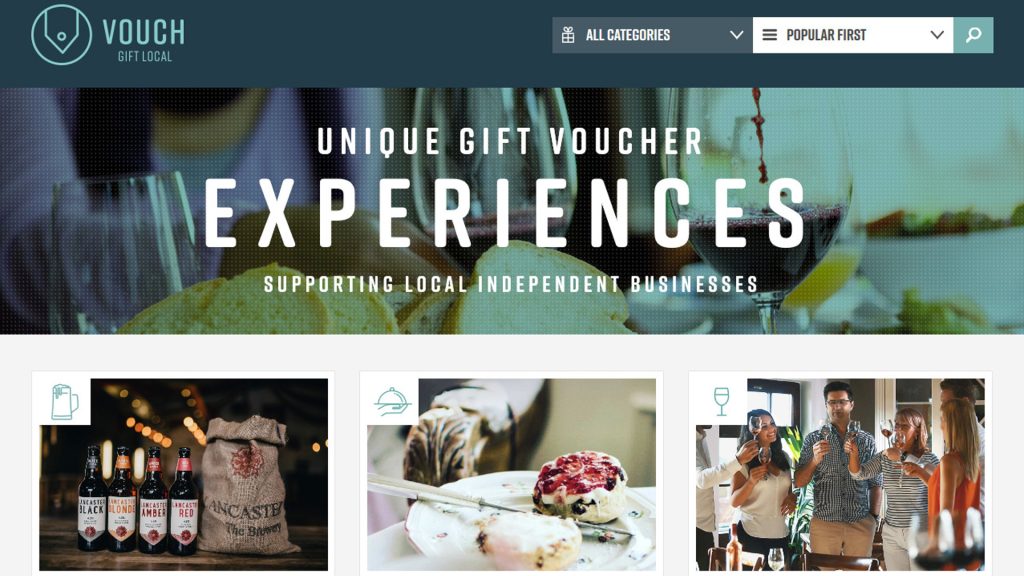This screenshot has height=576, width=1024.
Task: Click the serving cloche dining icon
Action: click(392, 402)
